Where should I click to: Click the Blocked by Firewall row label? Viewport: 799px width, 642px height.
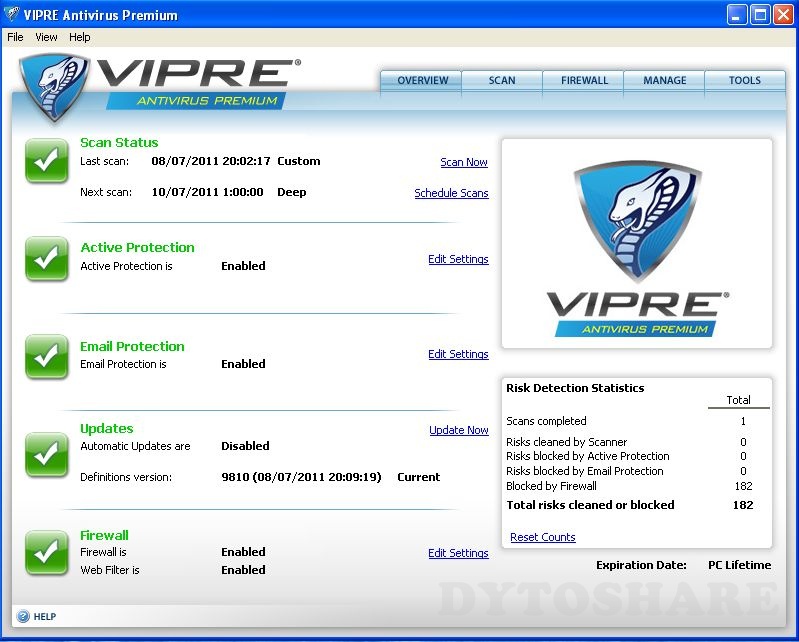pyautogui.click(x=551, y=486)
